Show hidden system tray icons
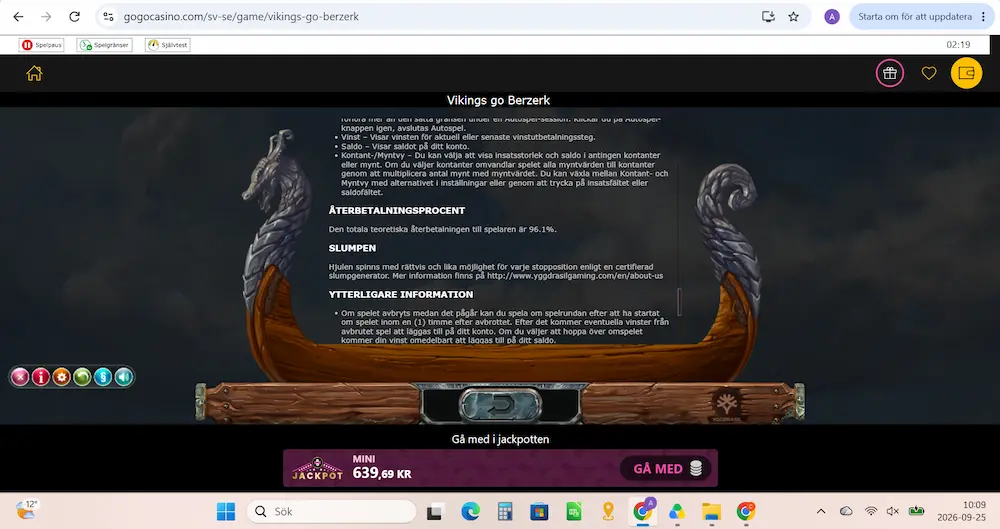 click(x=821, y=511)
